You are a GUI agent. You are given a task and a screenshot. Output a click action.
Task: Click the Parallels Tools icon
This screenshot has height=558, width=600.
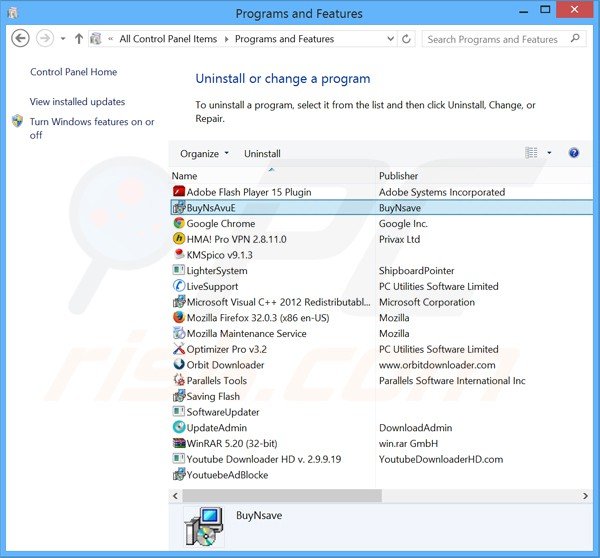[179, 380]
